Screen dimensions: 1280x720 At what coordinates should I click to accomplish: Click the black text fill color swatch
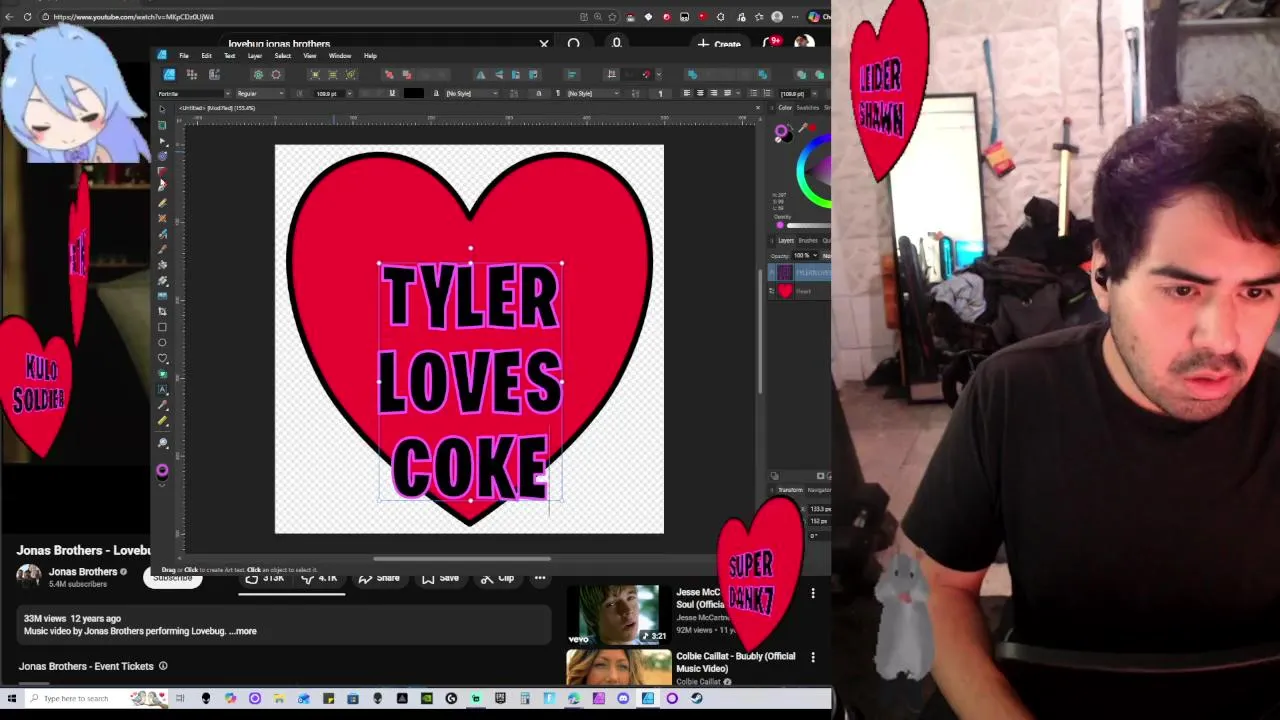coord(413,93)
